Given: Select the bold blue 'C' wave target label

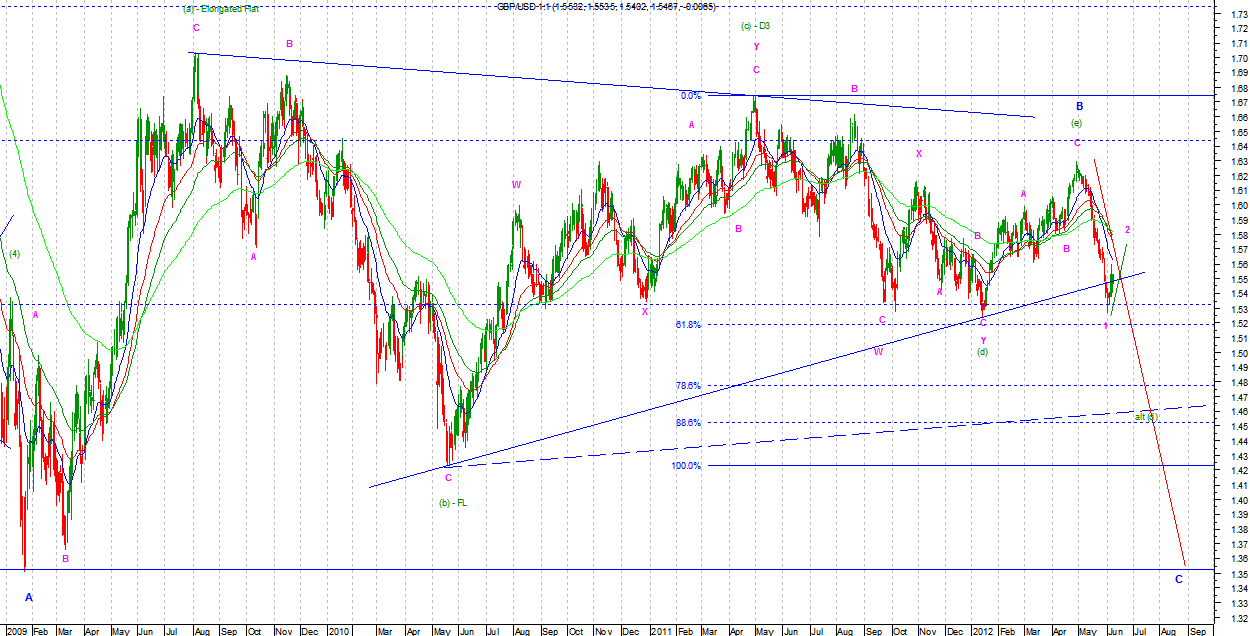Looking at the screenshot, I should [1178, 579].
